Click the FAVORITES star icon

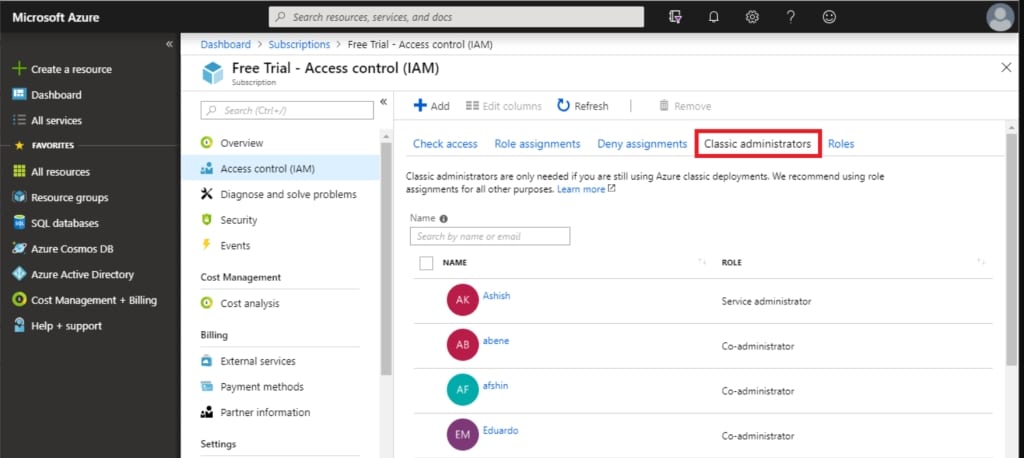[x=19, y=145]
